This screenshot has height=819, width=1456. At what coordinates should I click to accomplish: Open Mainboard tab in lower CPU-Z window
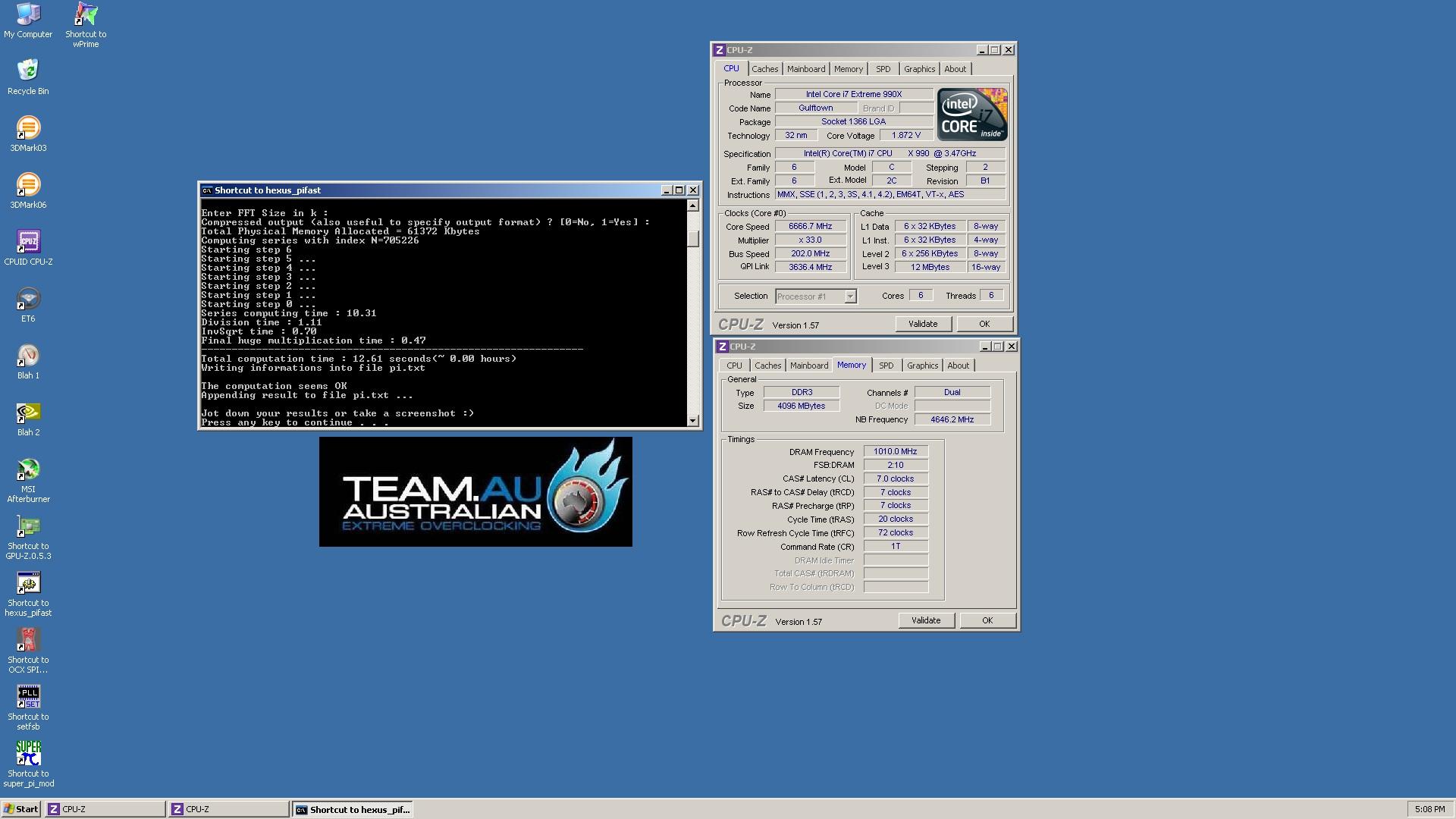(x=808, y=366)
